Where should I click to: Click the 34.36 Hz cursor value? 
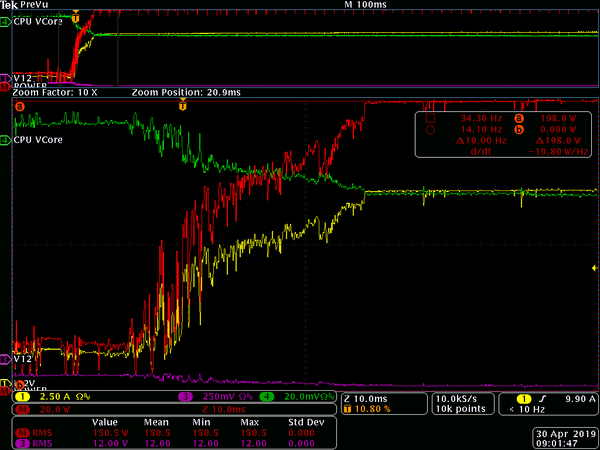[481, 118]
